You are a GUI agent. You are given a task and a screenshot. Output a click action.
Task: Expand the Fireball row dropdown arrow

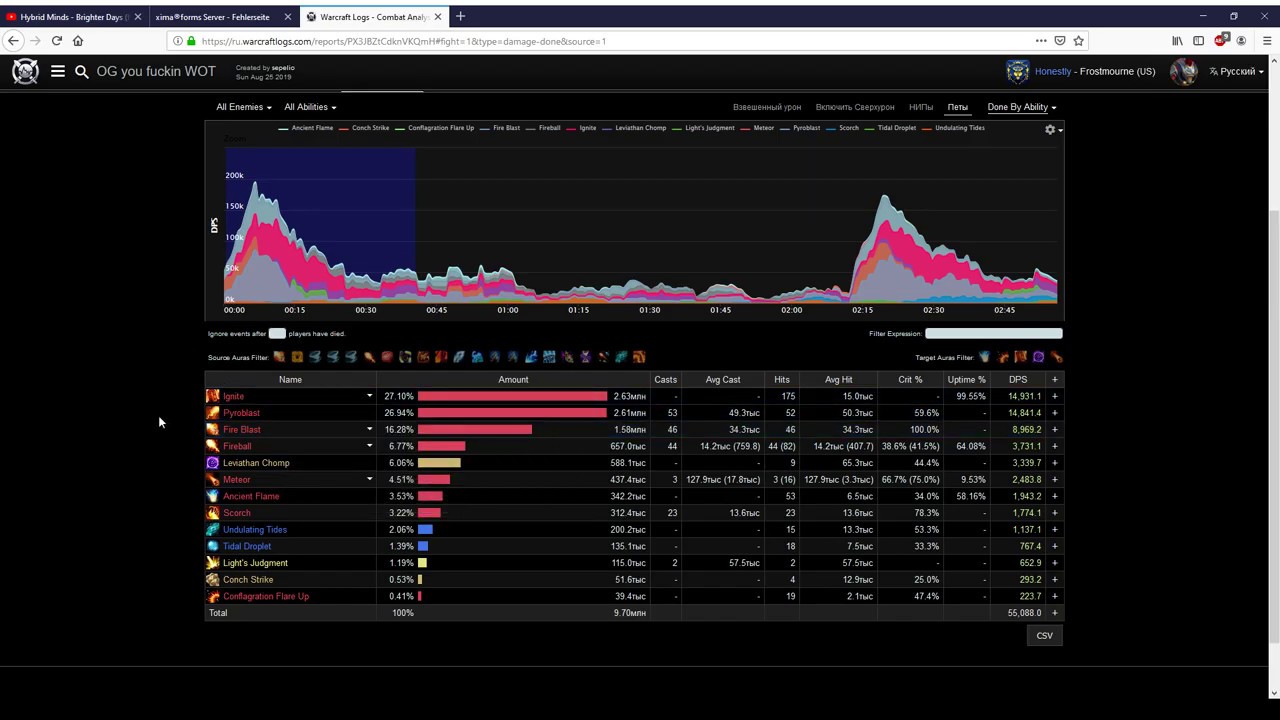coord(369,447)
